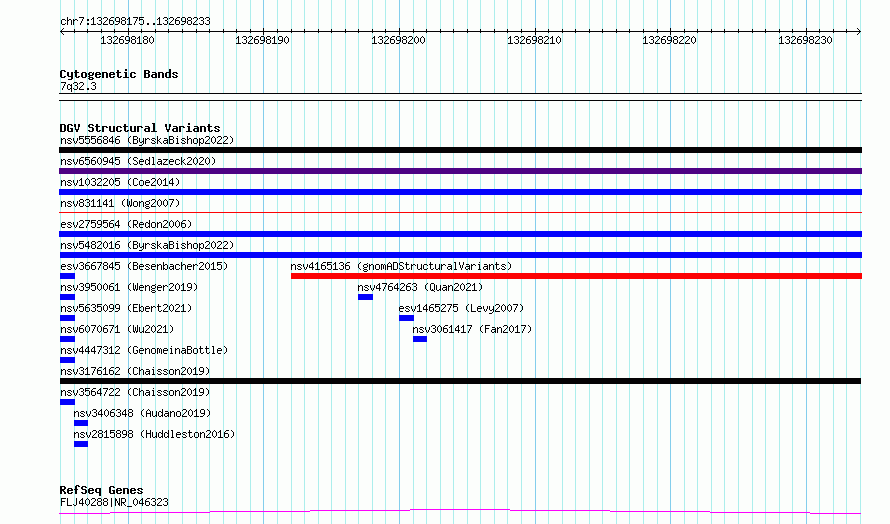The width and height of the screenshot is (890, 524).
Task: Open nsv5635099 (Ebert2021) variant label
Action: tap(126, 308)
